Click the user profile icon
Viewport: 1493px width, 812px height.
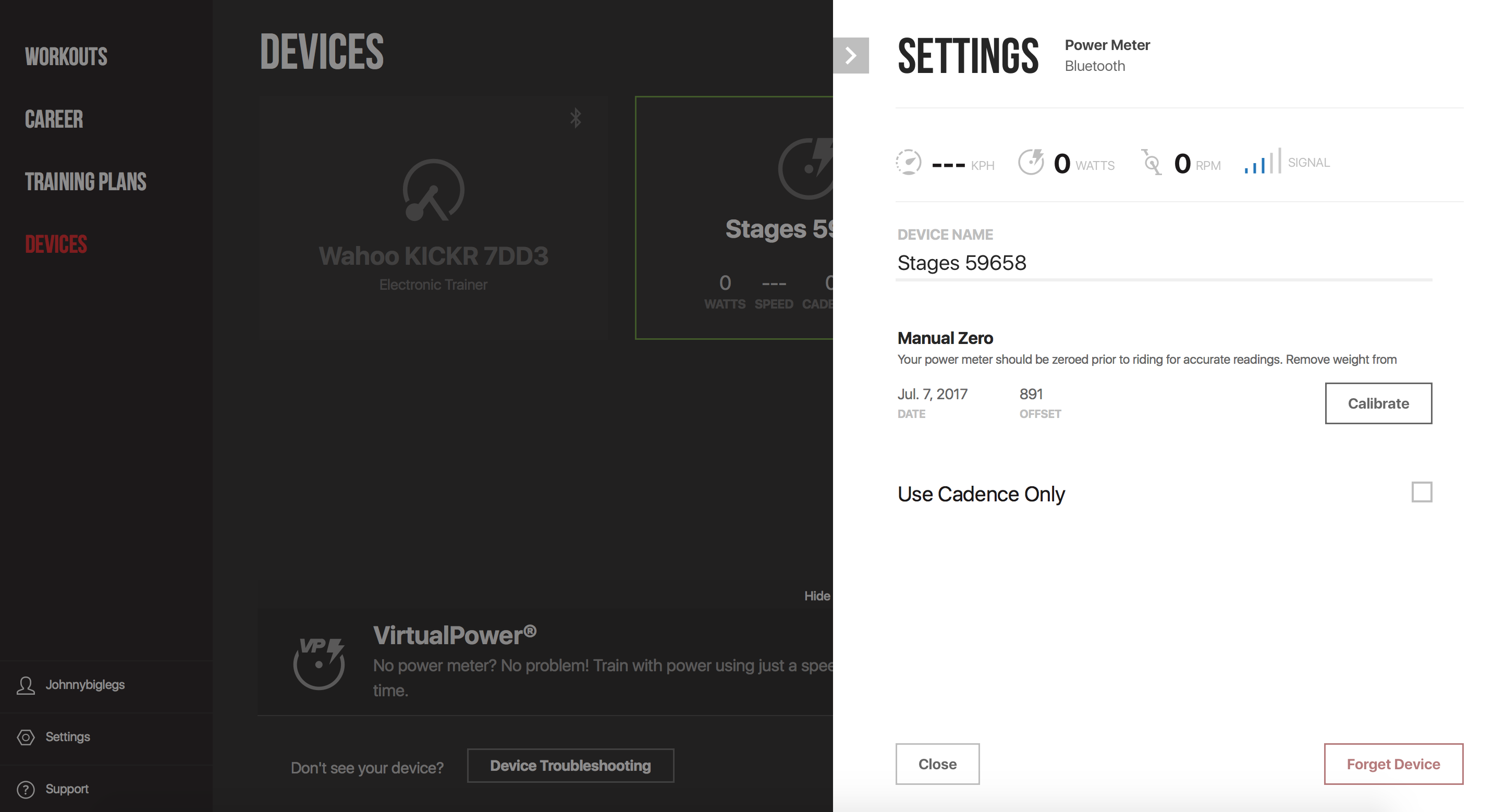click(x=26, y=686)
